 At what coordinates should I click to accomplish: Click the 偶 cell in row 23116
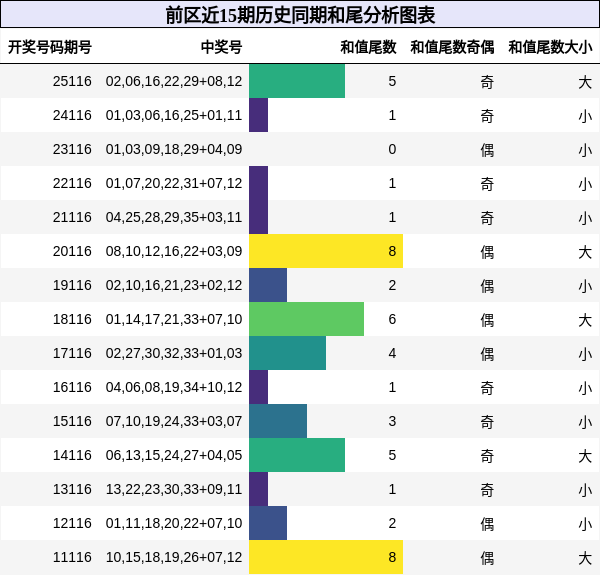487,150
